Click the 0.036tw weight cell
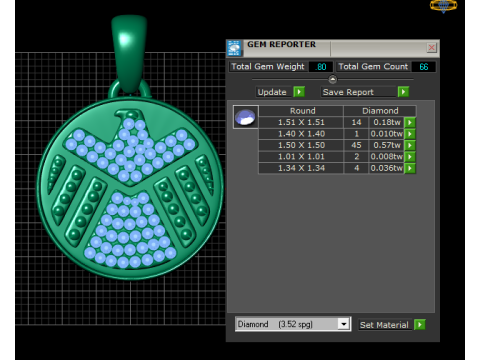 [x=387, y=168]
